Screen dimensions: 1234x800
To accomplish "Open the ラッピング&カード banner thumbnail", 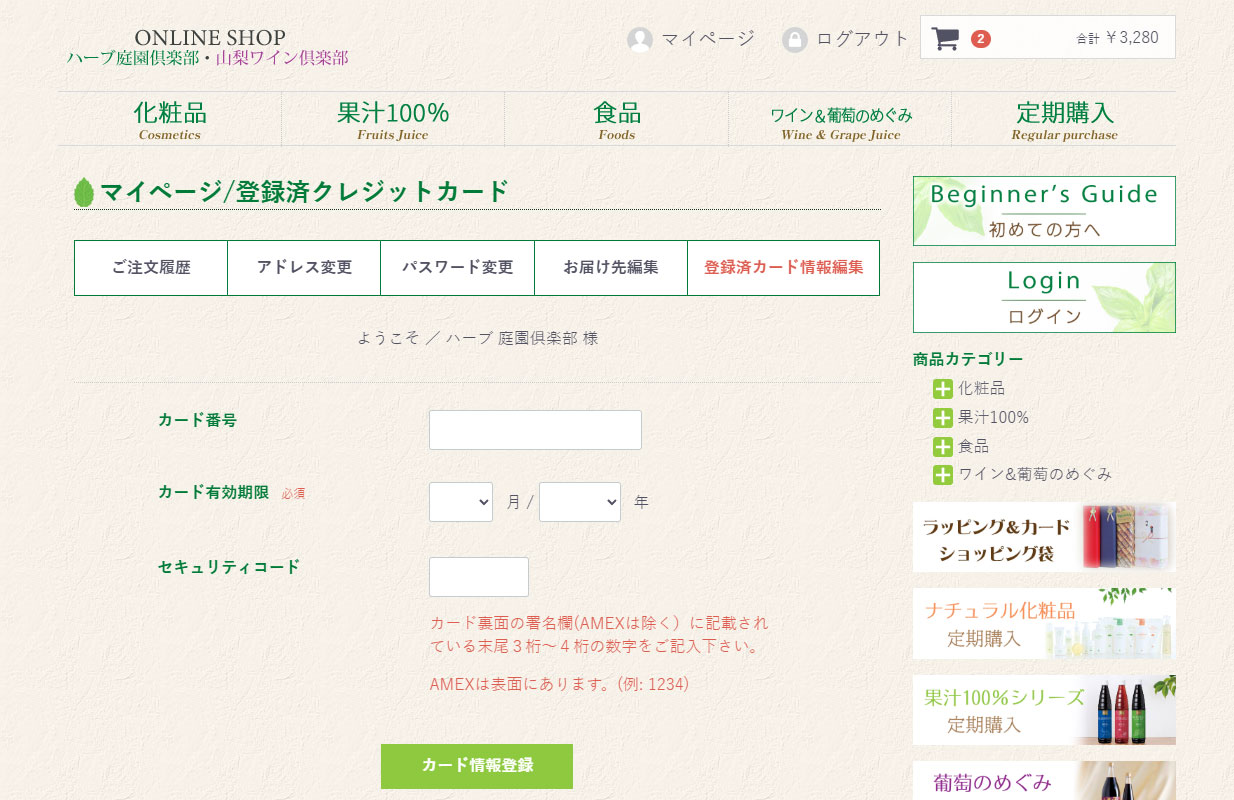I will (1044, 537).
